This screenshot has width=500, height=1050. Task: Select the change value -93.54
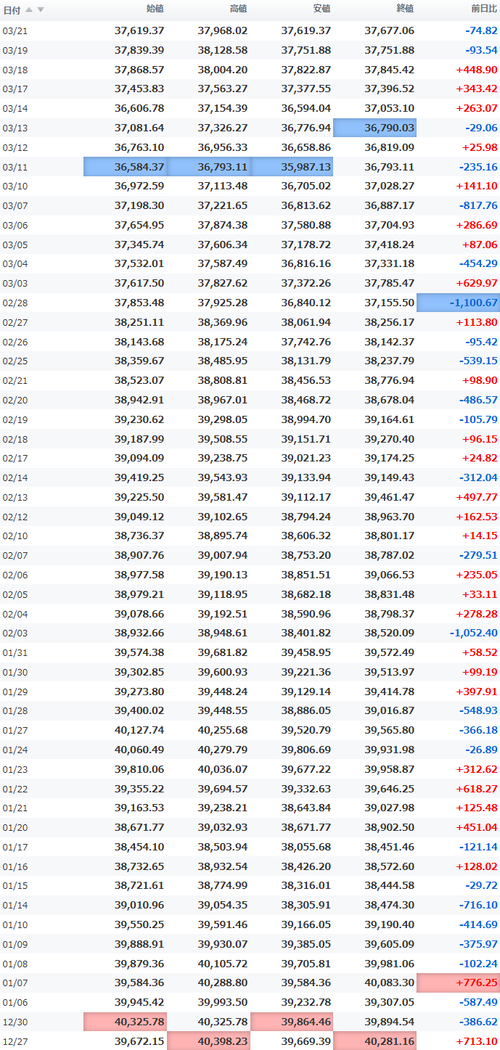point(482,50)
